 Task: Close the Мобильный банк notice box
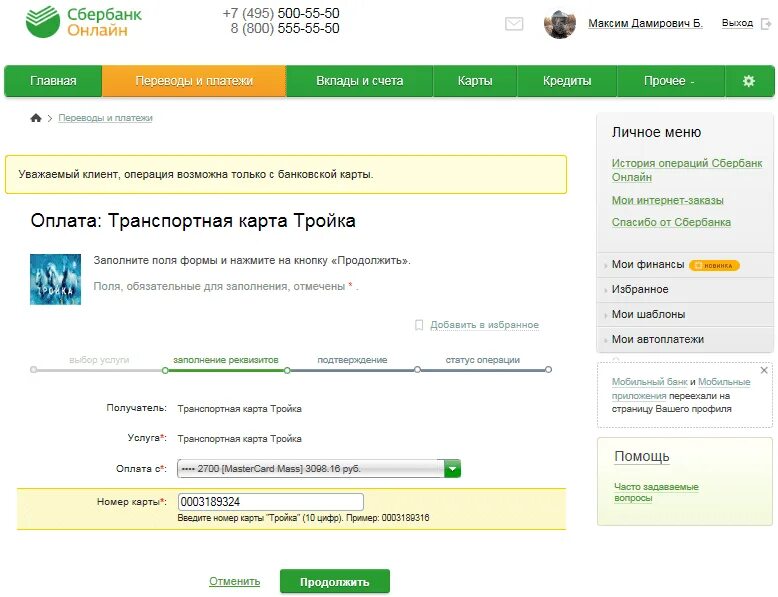coord(764,370)
